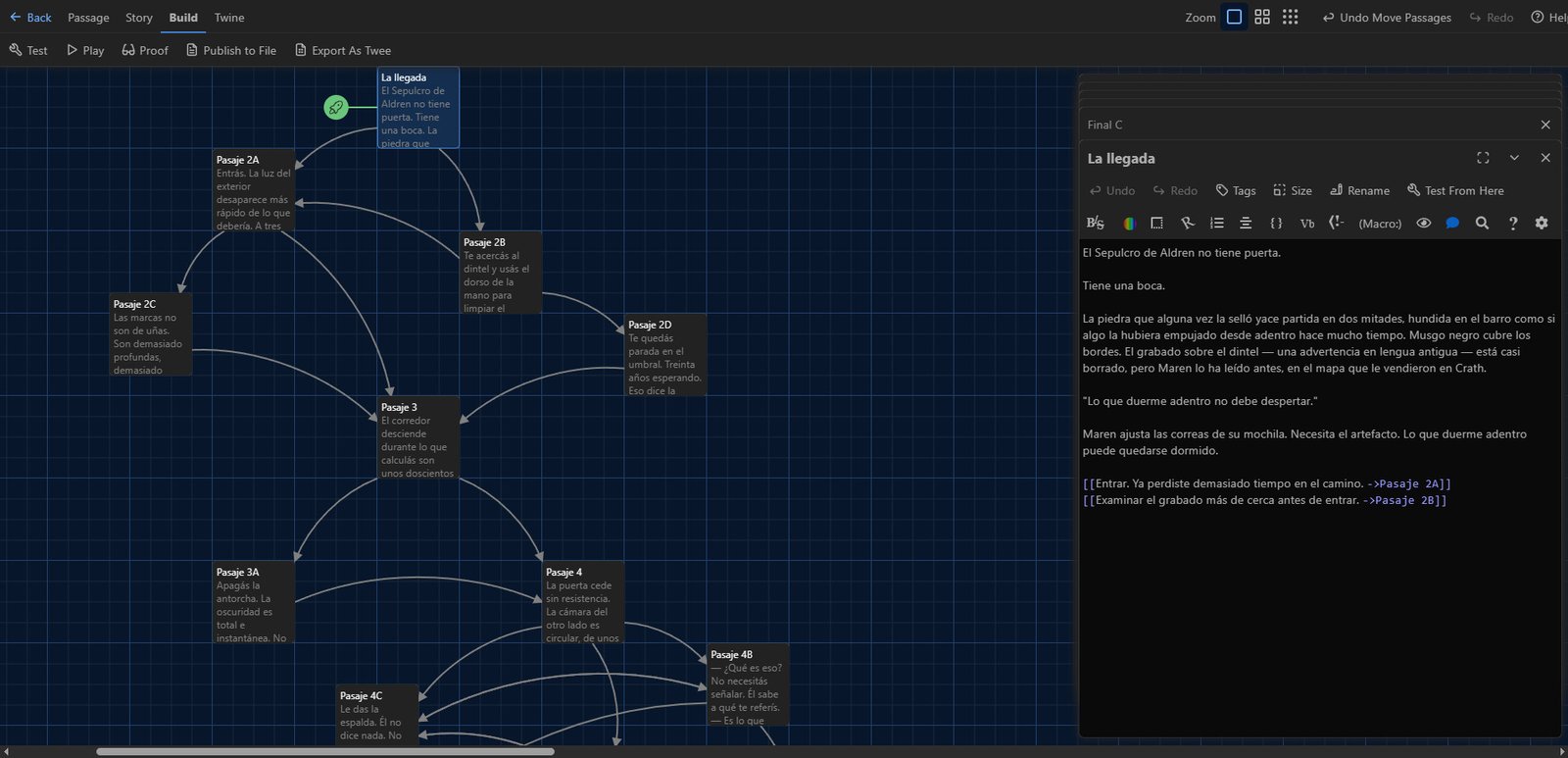Toggle the eye preview icon in editor toolbar
This screenshot has width=1568, height=758.
click(1424, 224)
